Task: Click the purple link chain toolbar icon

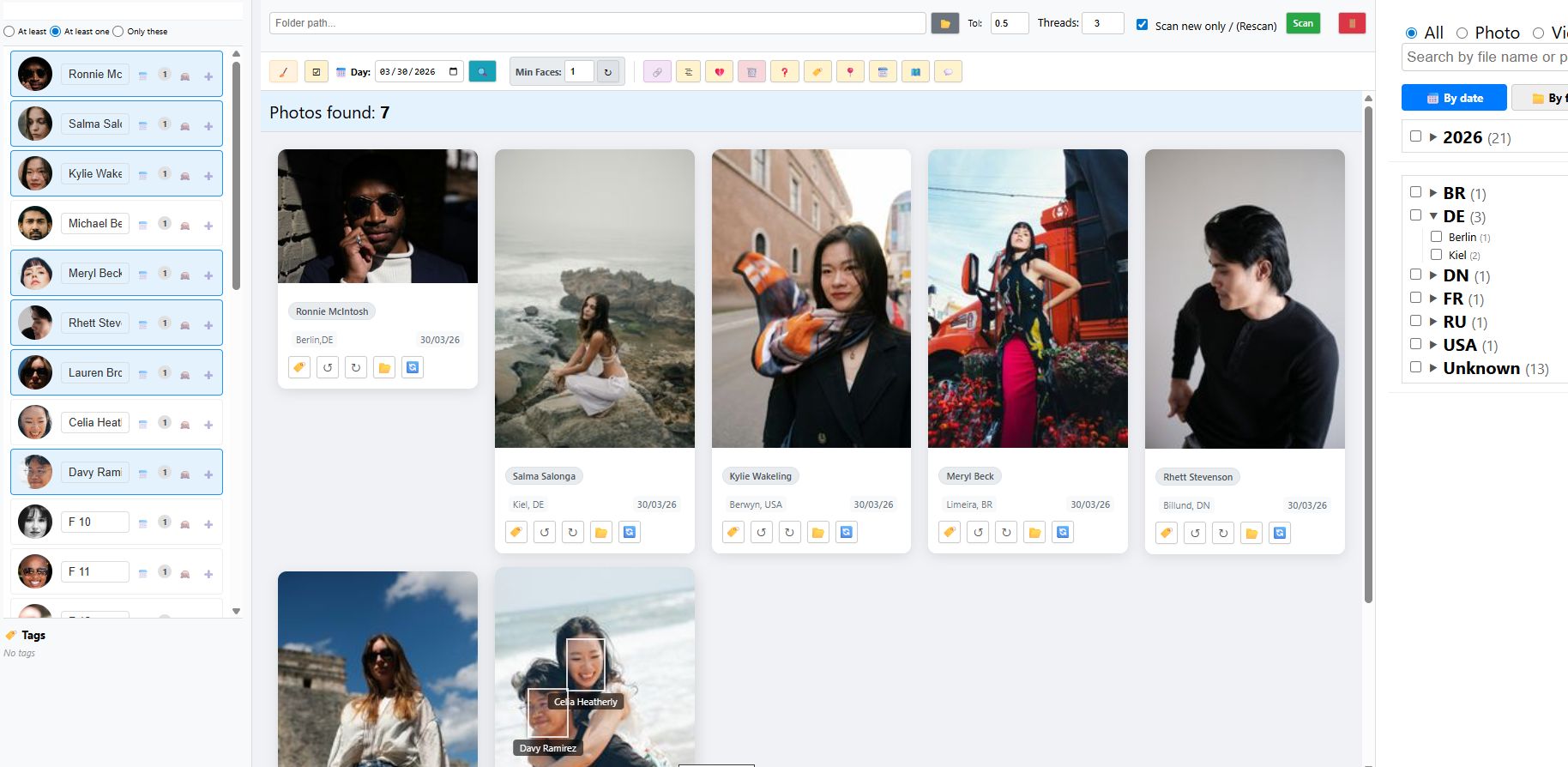Action: tap(657, 72)
